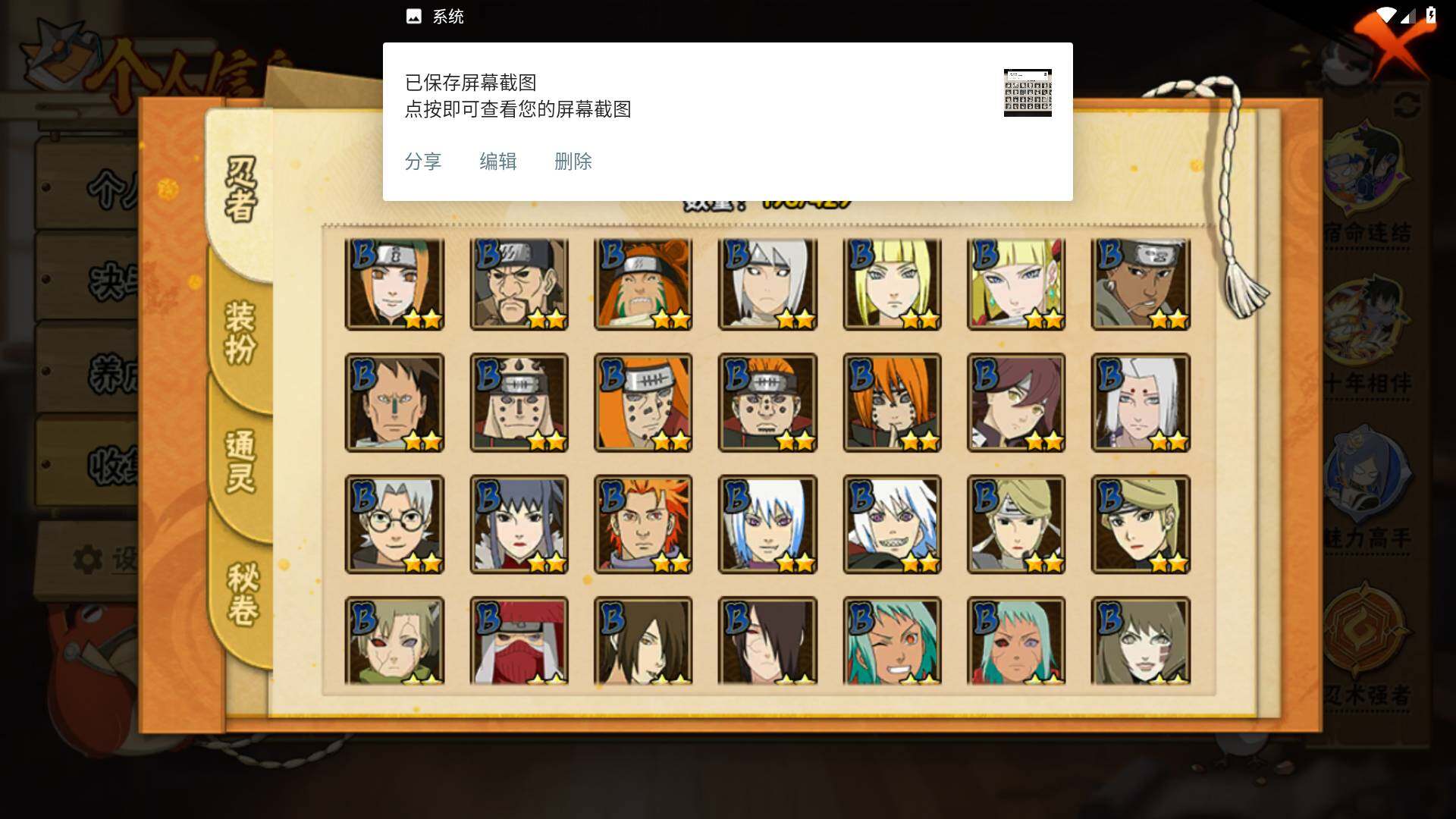Tap 删除 to delete the screenshot
The width and height of the screenshot is (1456, 819).
point(573,162)
